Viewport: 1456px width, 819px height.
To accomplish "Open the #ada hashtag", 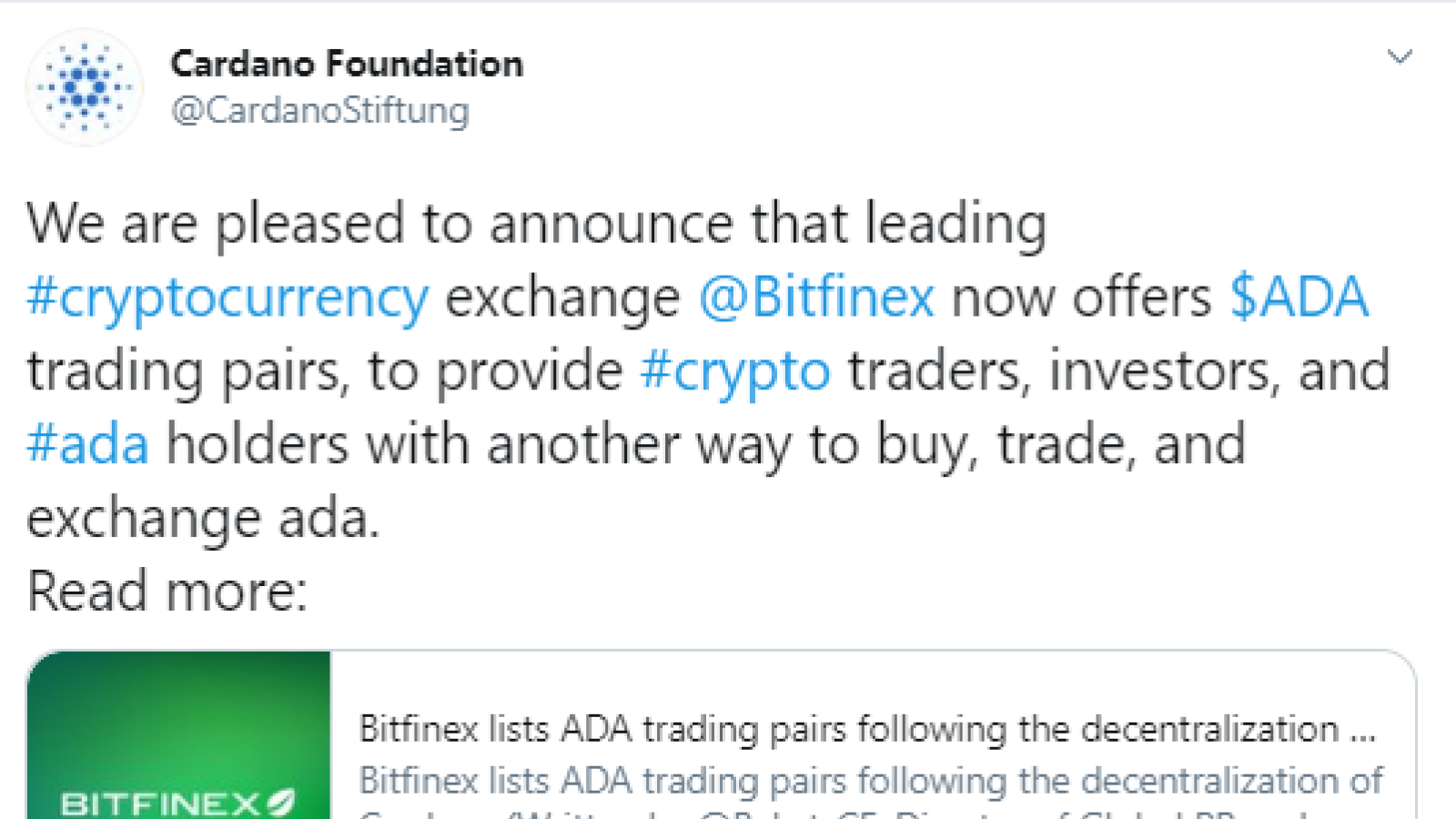I will point(87,444).
